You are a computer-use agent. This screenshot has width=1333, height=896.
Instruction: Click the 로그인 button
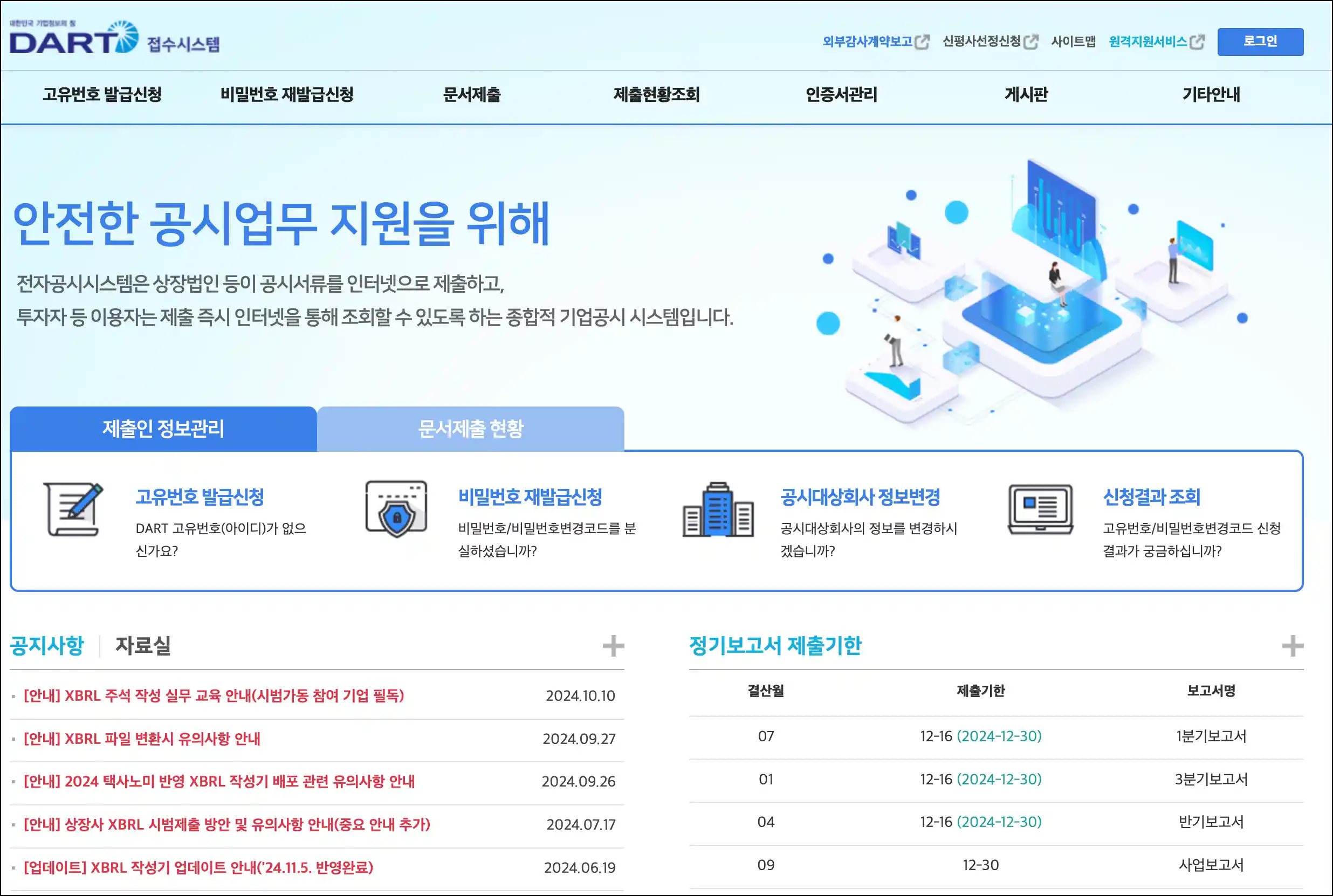pyautogui.click(x=1260, y=42)
